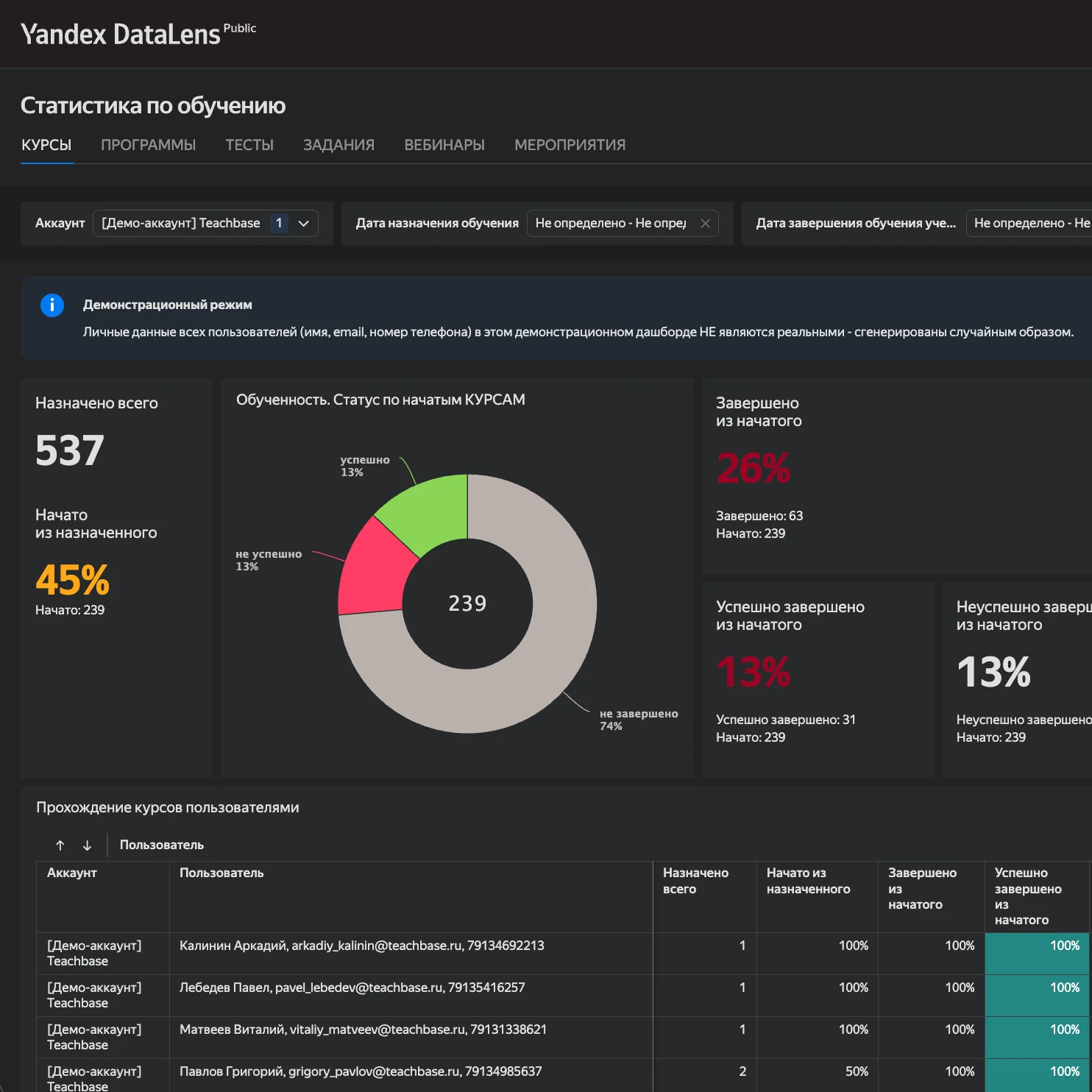Screen dimensions: 1092x1092
Task: Click the red 13% Успешно завершено value
Action: tap(754, 672)
